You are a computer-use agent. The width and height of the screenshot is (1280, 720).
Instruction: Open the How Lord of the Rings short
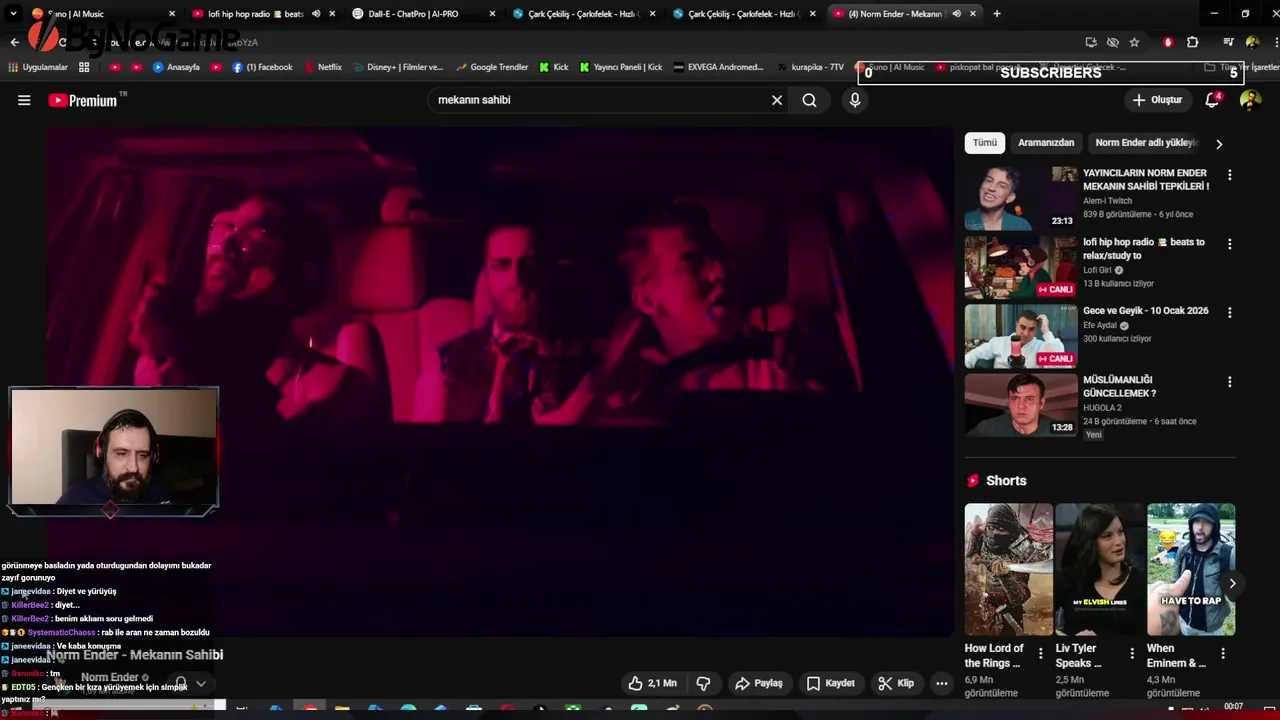coord(1008,570)
